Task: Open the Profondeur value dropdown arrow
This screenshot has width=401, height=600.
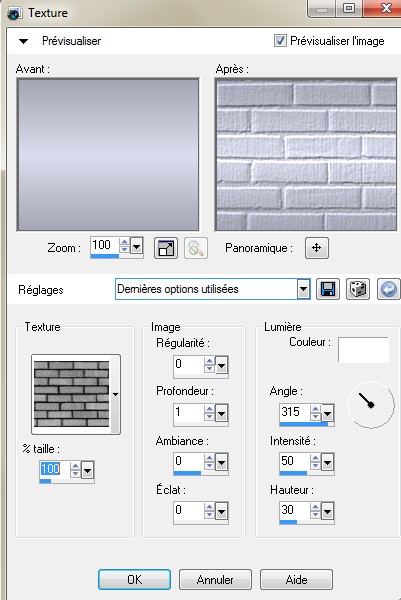Action: pos(222,413)
